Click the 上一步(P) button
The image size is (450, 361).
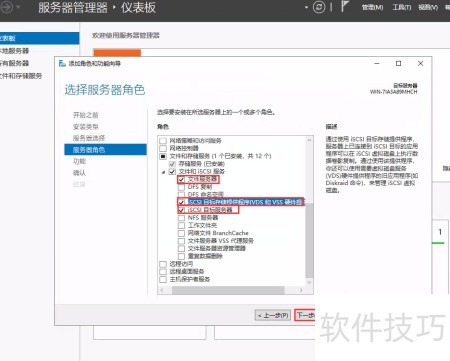coord(273,315)
